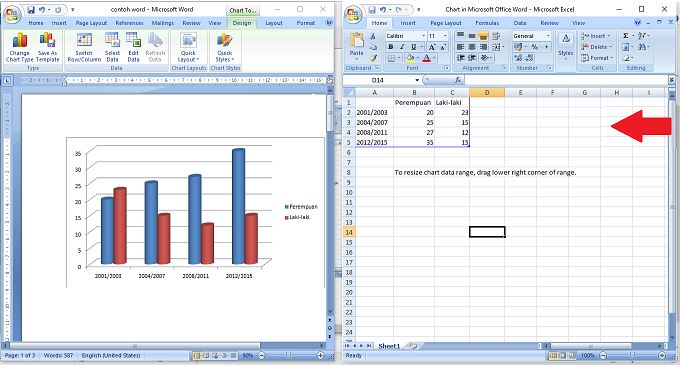Click Insert button in Cells group

coord(596,36)
